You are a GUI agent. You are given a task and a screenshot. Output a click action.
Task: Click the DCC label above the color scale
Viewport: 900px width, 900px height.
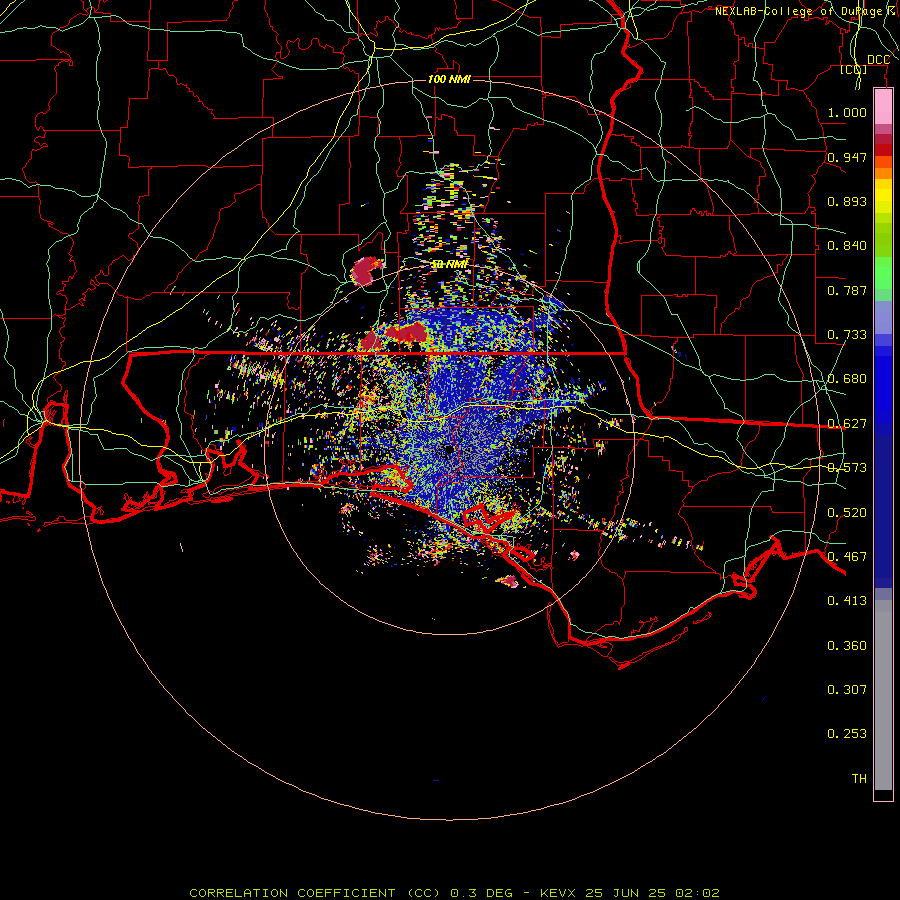[x=878, y=60]
